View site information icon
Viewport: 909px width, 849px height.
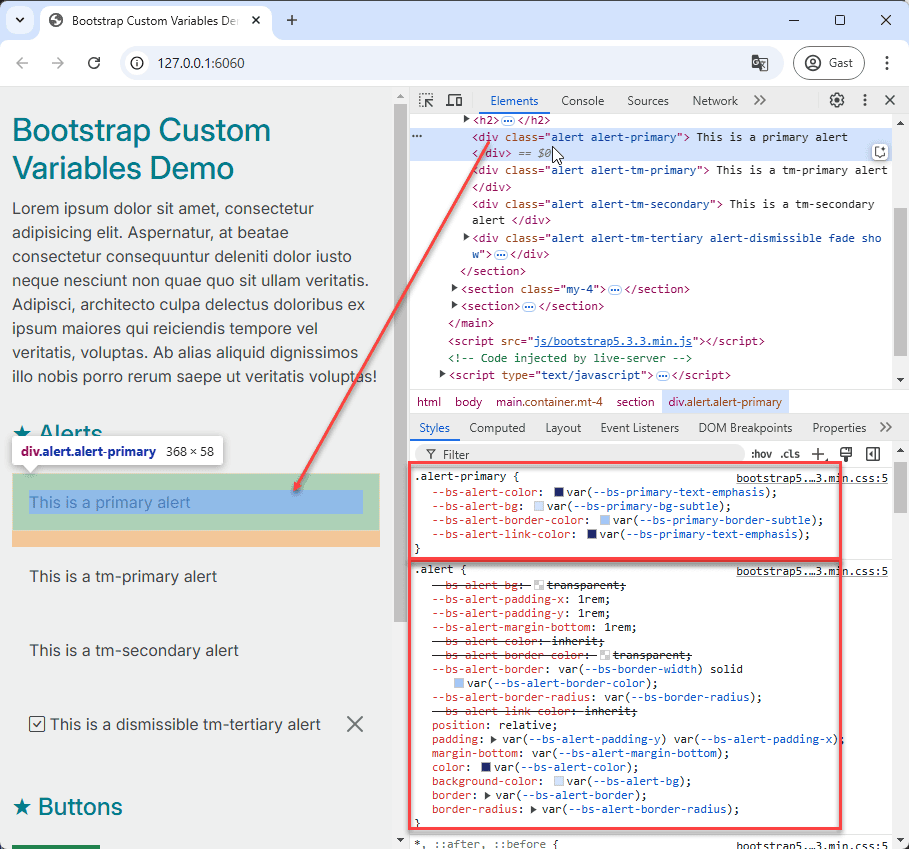pyautogui.click(x=137, y=63)
